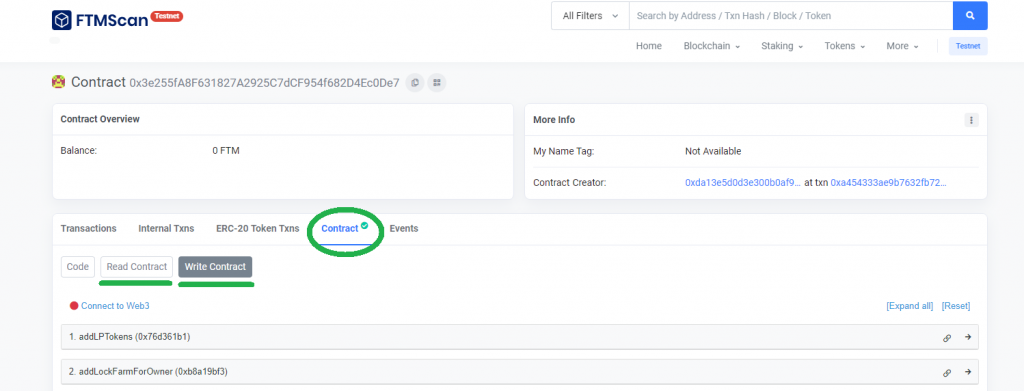
Task: Open the Tokens menu dropdown
Action: click(844, 46)
